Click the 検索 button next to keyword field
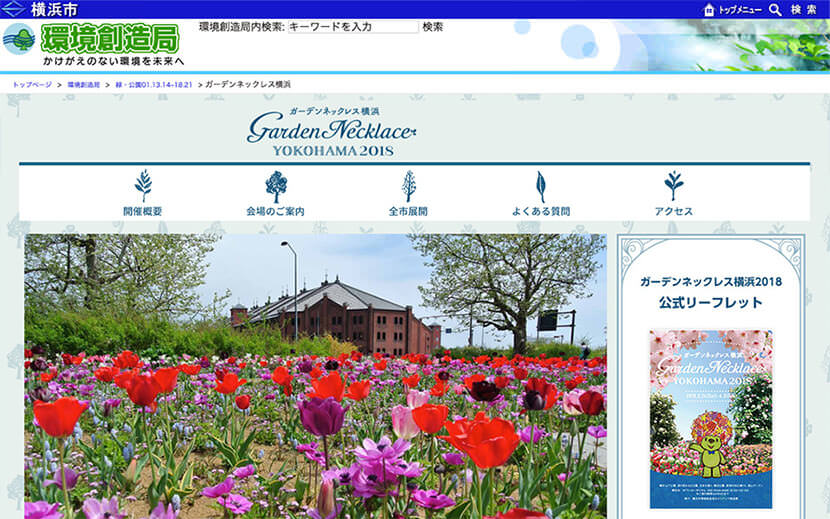The image size is (830, 519). point(432,26)
